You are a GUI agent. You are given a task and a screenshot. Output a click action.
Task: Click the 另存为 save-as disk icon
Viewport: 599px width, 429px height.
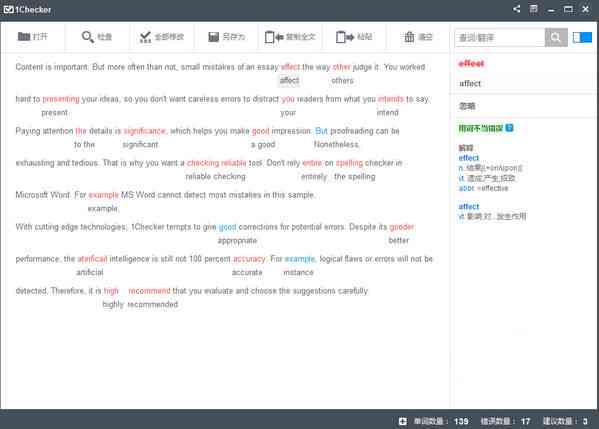213,37
